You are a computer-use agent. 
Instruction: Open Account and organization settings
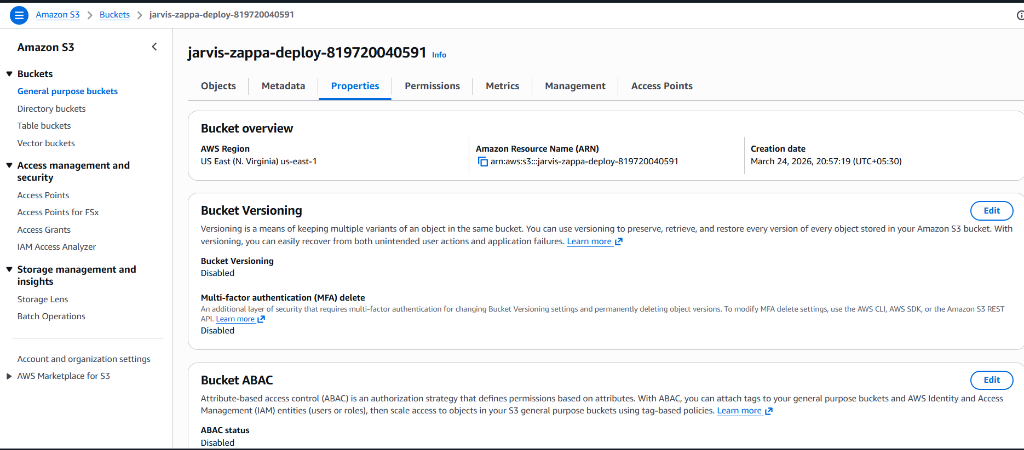(84, 359)
